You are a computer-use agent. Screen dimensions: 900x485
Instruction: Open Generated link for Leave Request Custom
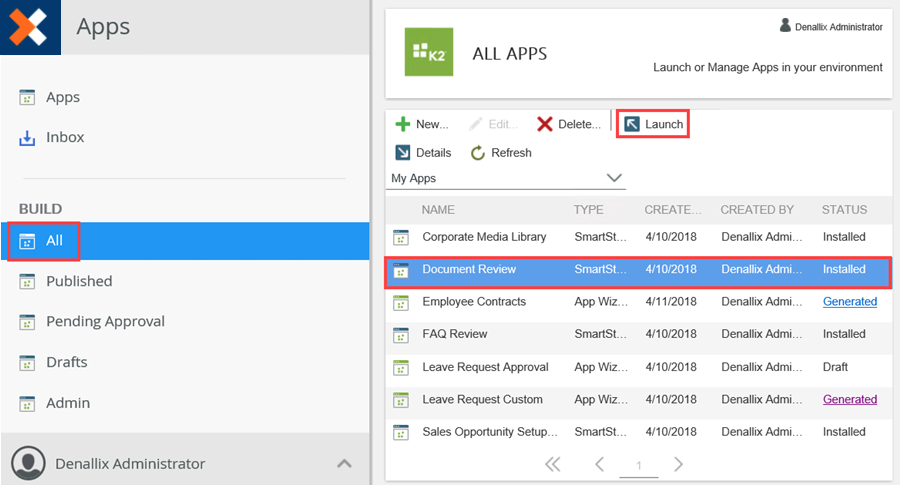click(x=850, y=399)
